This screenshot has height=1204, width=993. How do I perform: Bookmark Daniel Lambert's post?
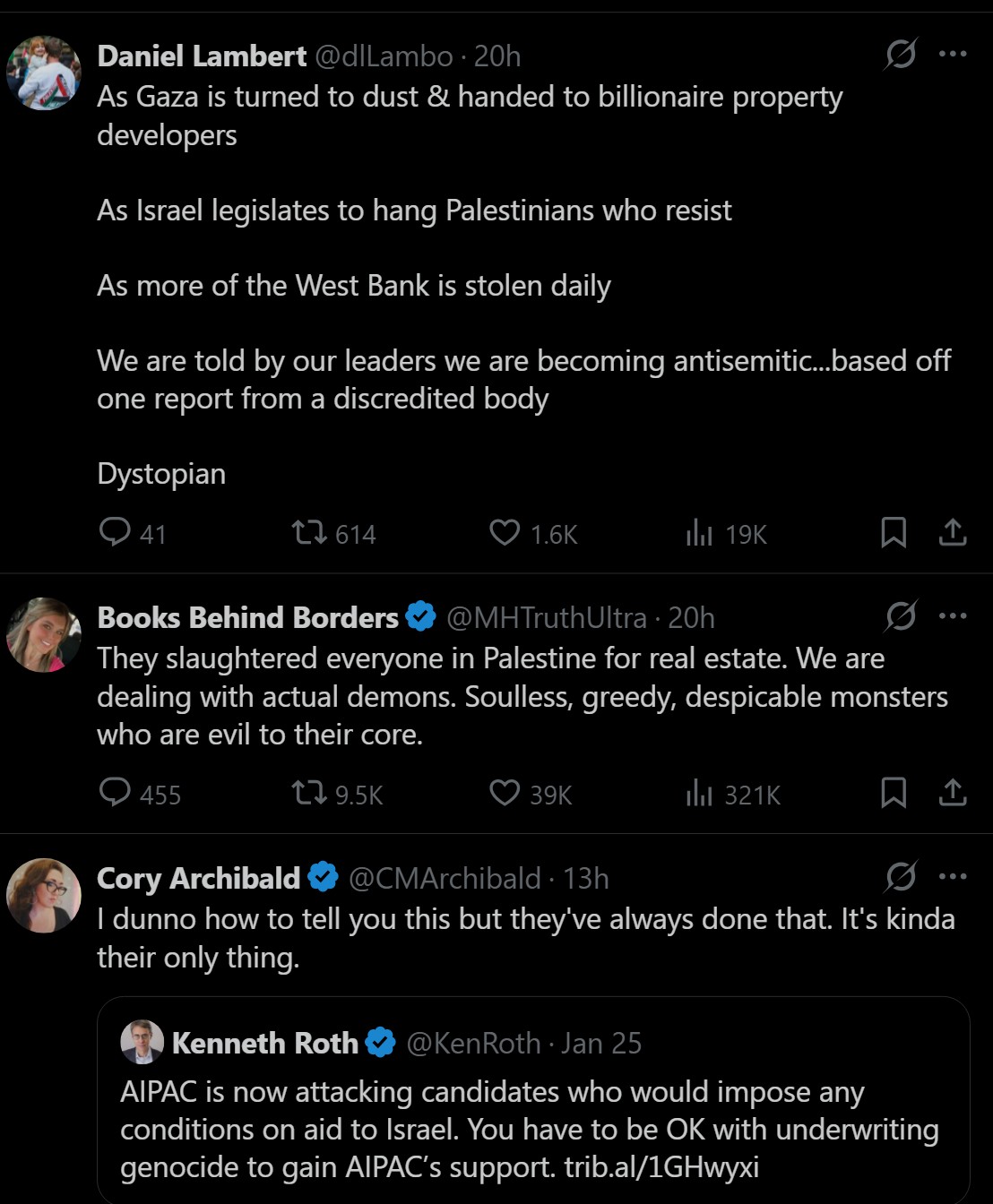coord(894,533)
